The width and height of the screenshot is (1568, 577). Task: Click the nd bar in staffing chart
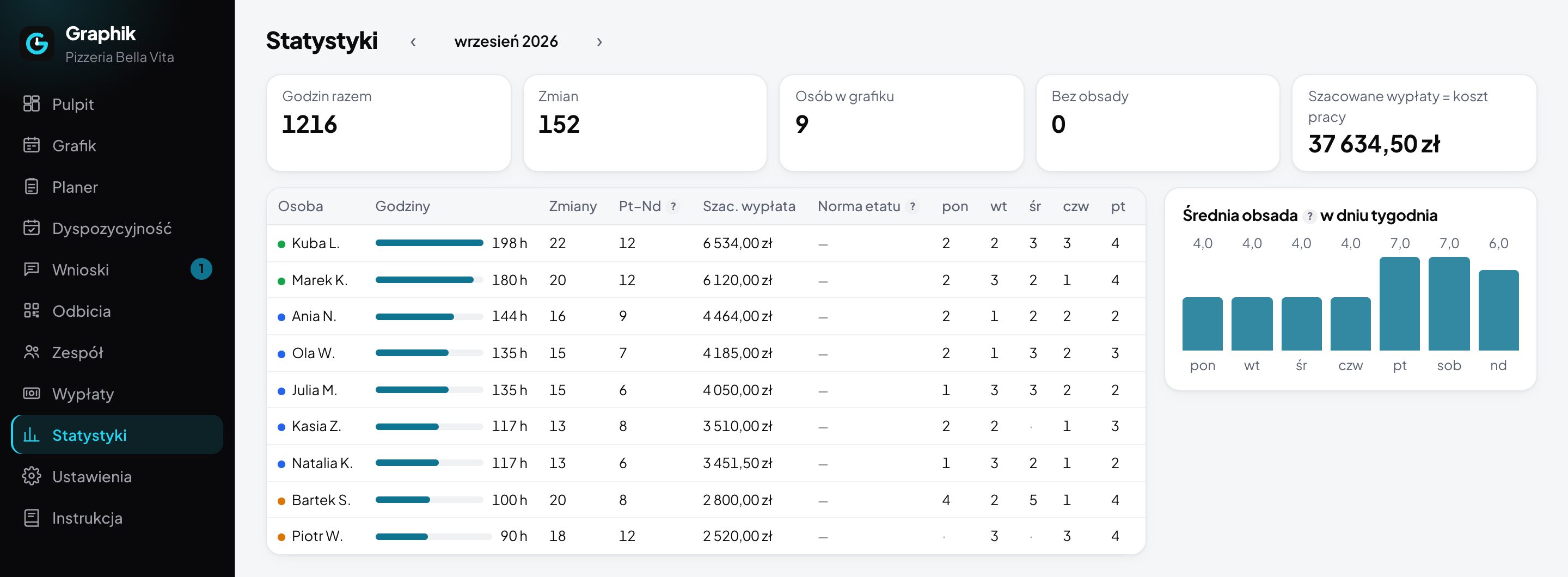(1498, 310)
